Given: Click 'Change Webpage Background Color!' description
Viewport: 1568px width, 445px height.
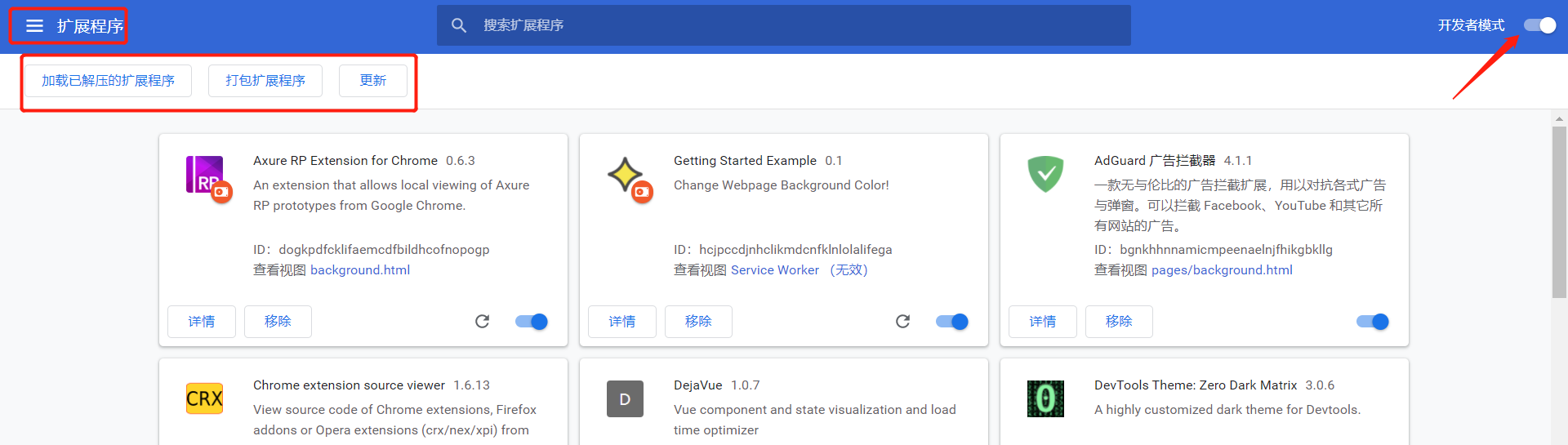Looking at the screenshot, I should coord(782,185).
